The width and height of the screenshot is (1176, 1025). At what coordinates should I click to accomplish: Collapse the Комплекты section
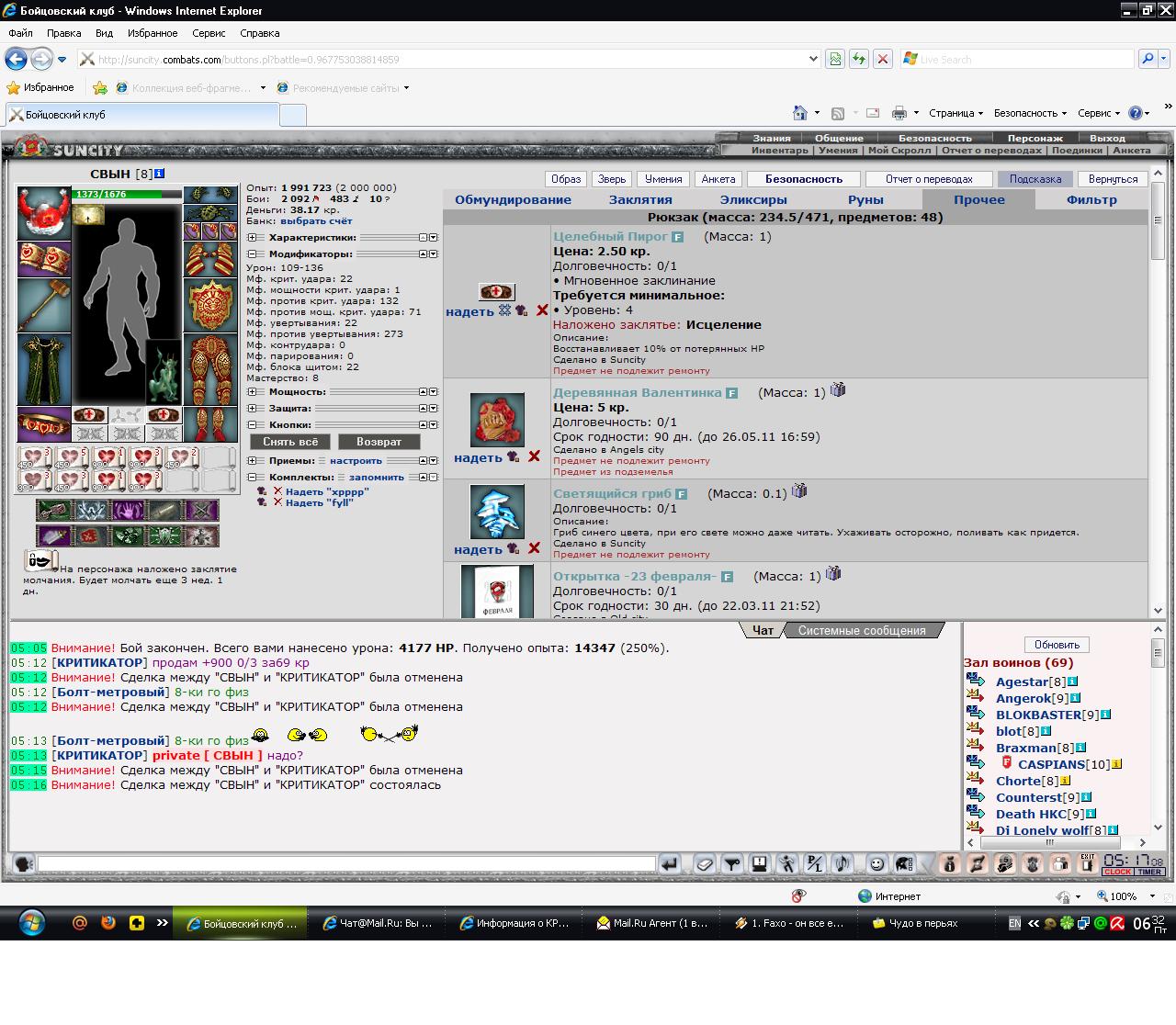click(x=252, y=477)
